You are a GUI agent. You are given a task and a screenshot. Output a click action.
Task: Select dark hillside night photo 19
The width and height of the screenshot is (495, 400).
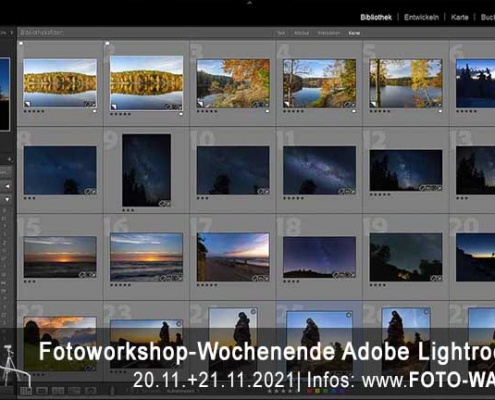coord(406,257)
